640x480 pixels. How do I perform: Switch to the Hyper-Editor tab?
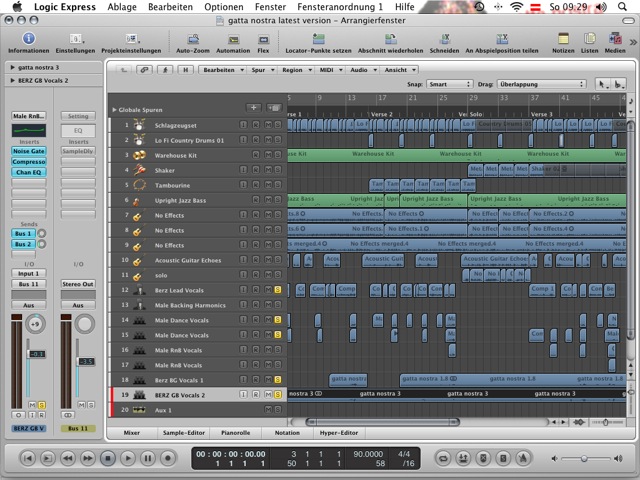[339, 433]
